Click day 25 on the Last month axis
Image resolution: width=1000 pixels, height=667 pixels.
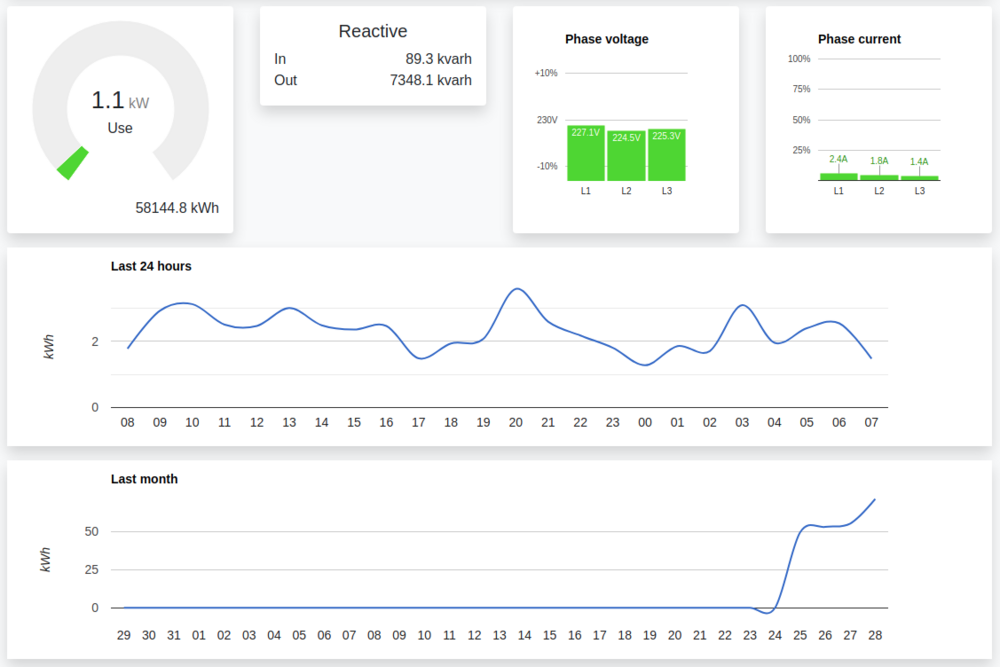pyautogui.click(x=800, y=635)
